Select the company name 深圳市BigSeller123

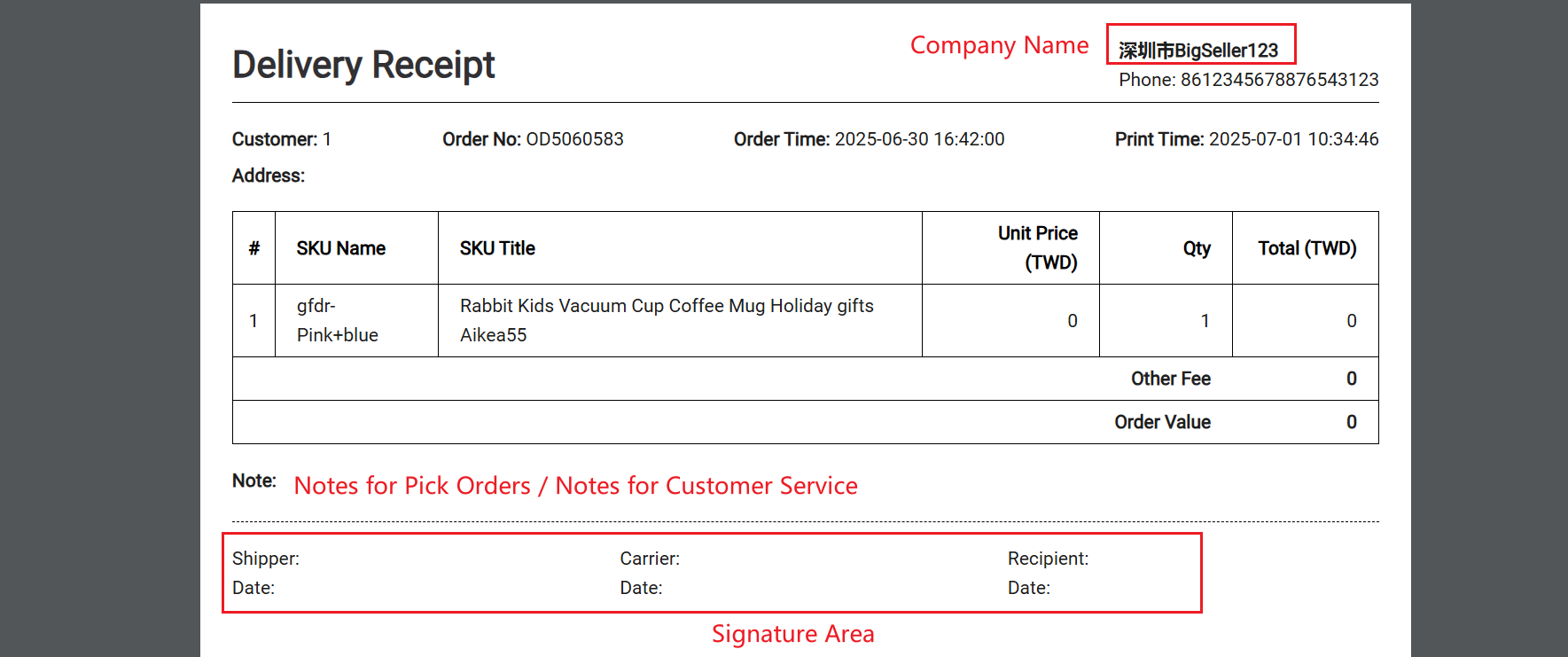[1198, 51]
